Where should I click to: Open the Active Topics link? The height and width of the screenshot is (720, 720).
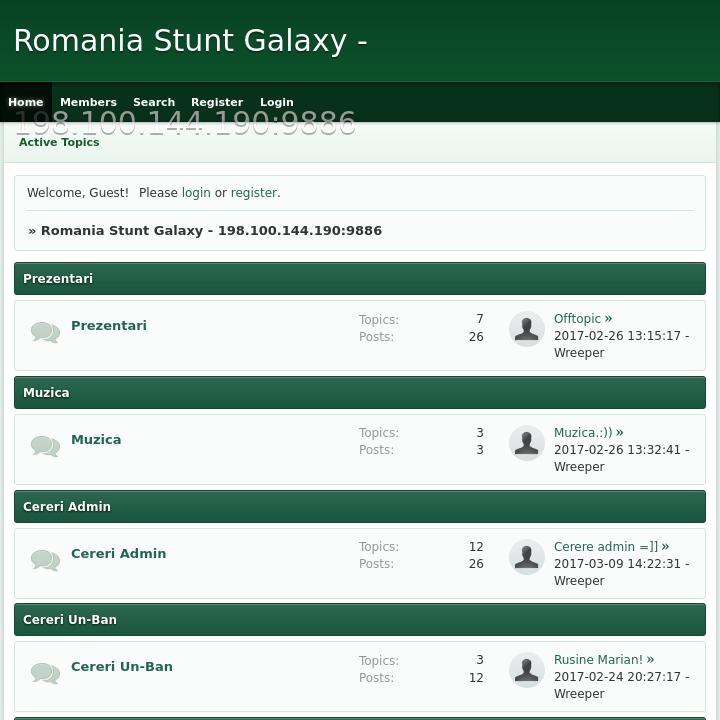click(59, 142)
